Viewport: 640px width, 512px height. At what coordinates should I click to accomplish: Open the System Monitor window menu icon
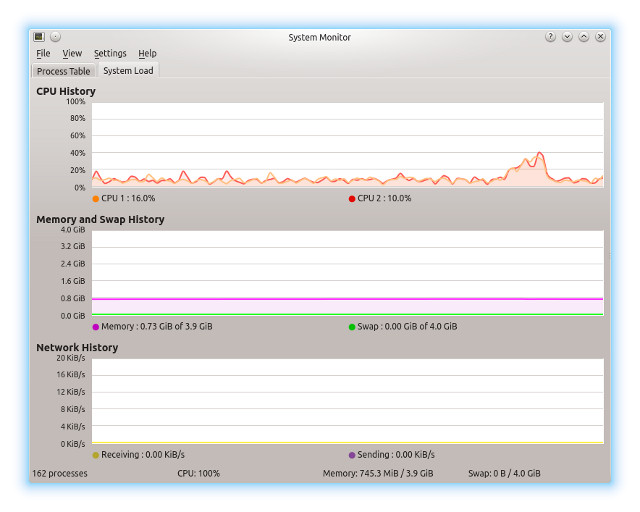tap(39, 37)
